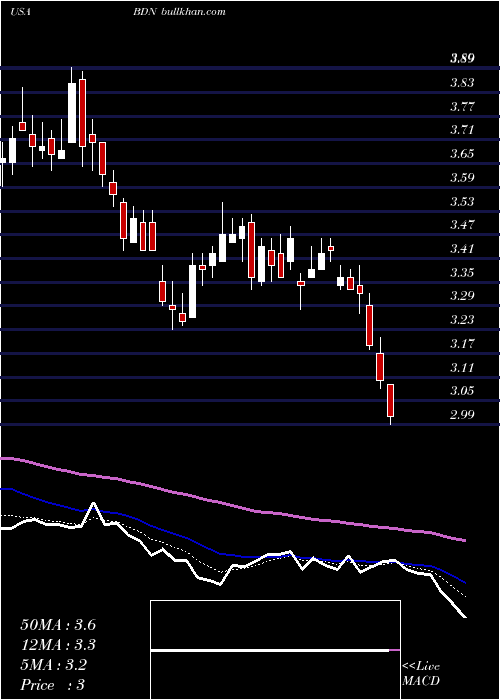Click the BDN ticker symbol
This screenshot has height=700, width=500.
(145, 12)
